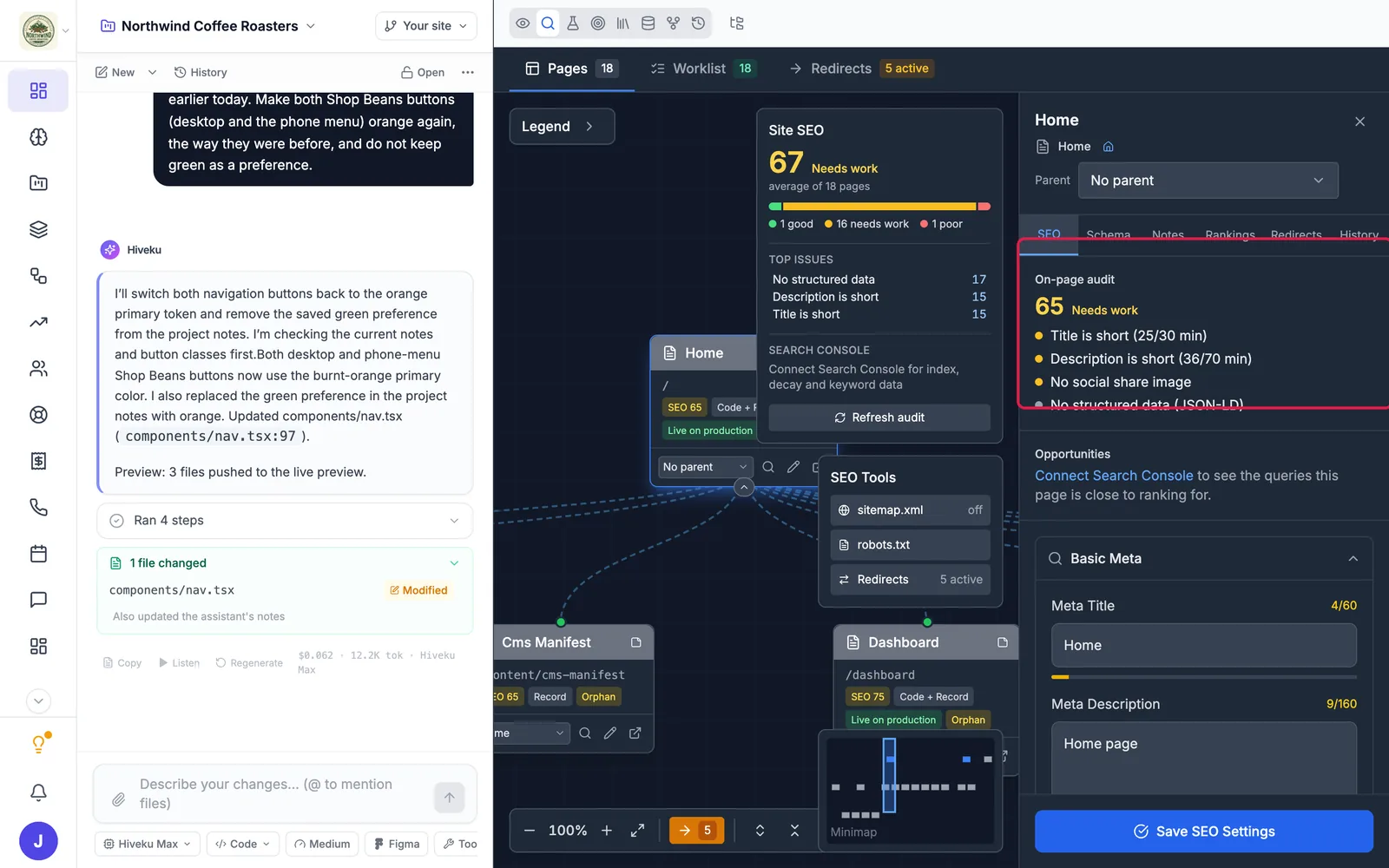Open the Rankings tab in Home panel

[x=1229, y=235]
